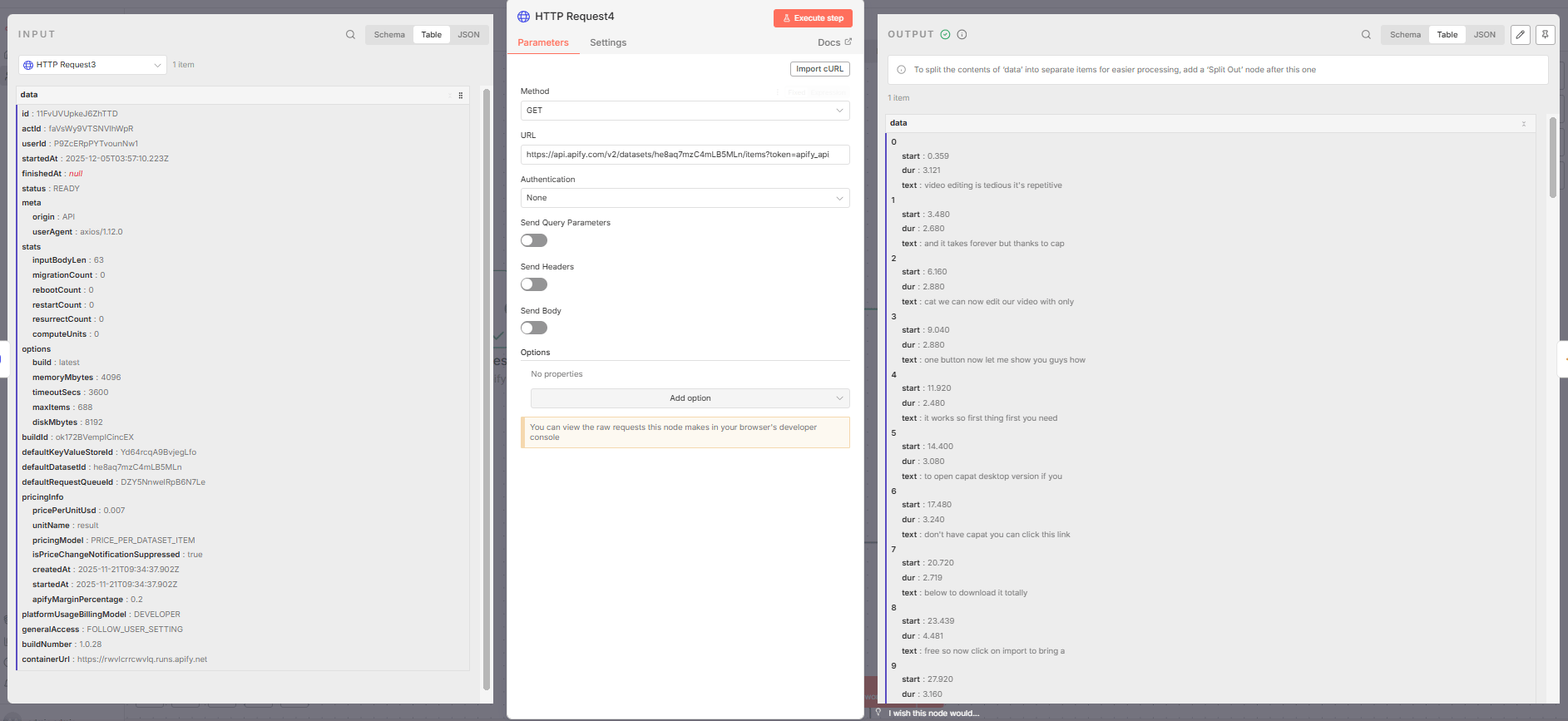
Task: Click 'below to download it totally' text
Action: point(976,593)
